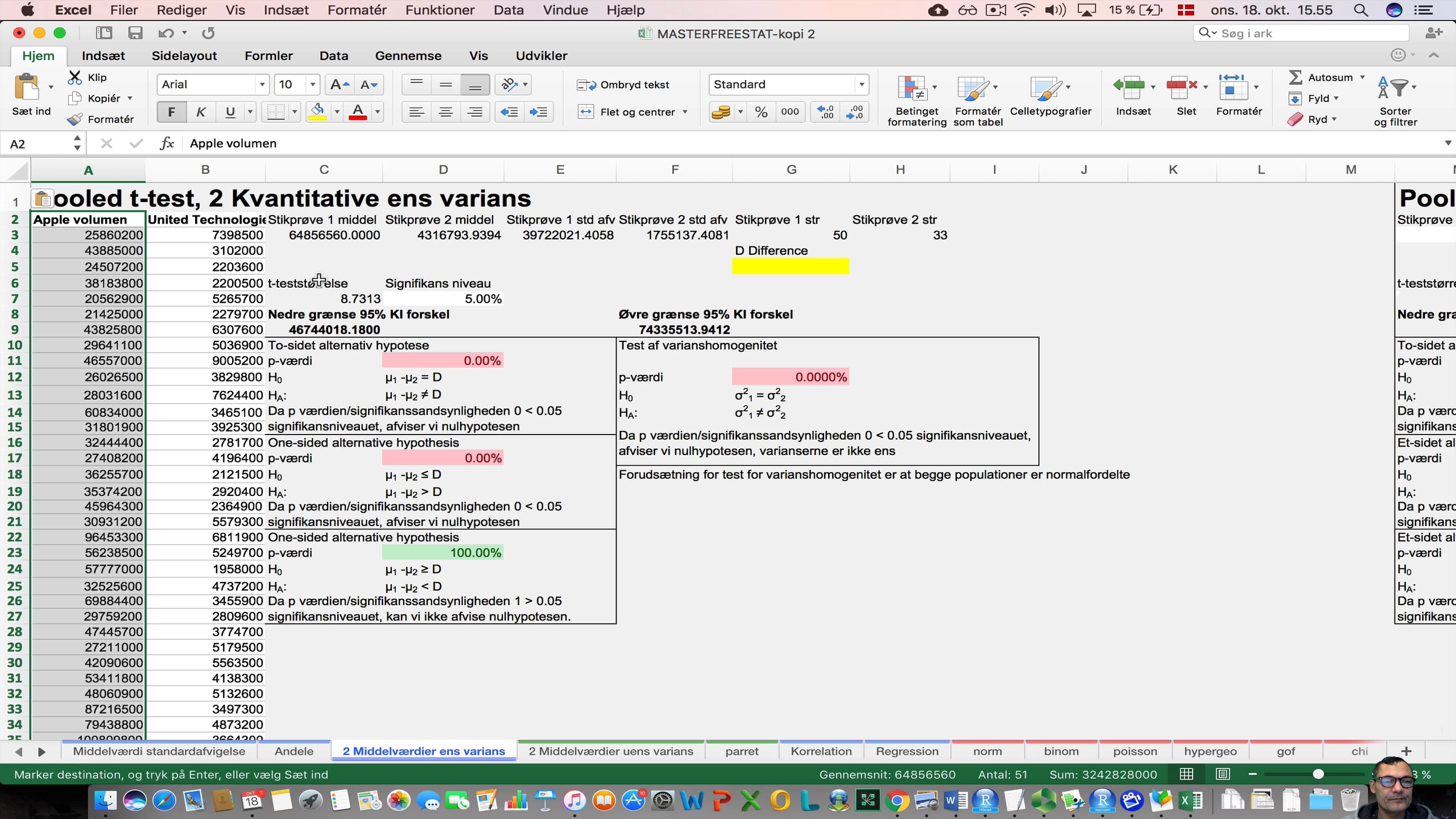Screen dimensions: 1456x819
Task: Open the Sidelayout ribbon tab
Action: [x=184, y=56]
